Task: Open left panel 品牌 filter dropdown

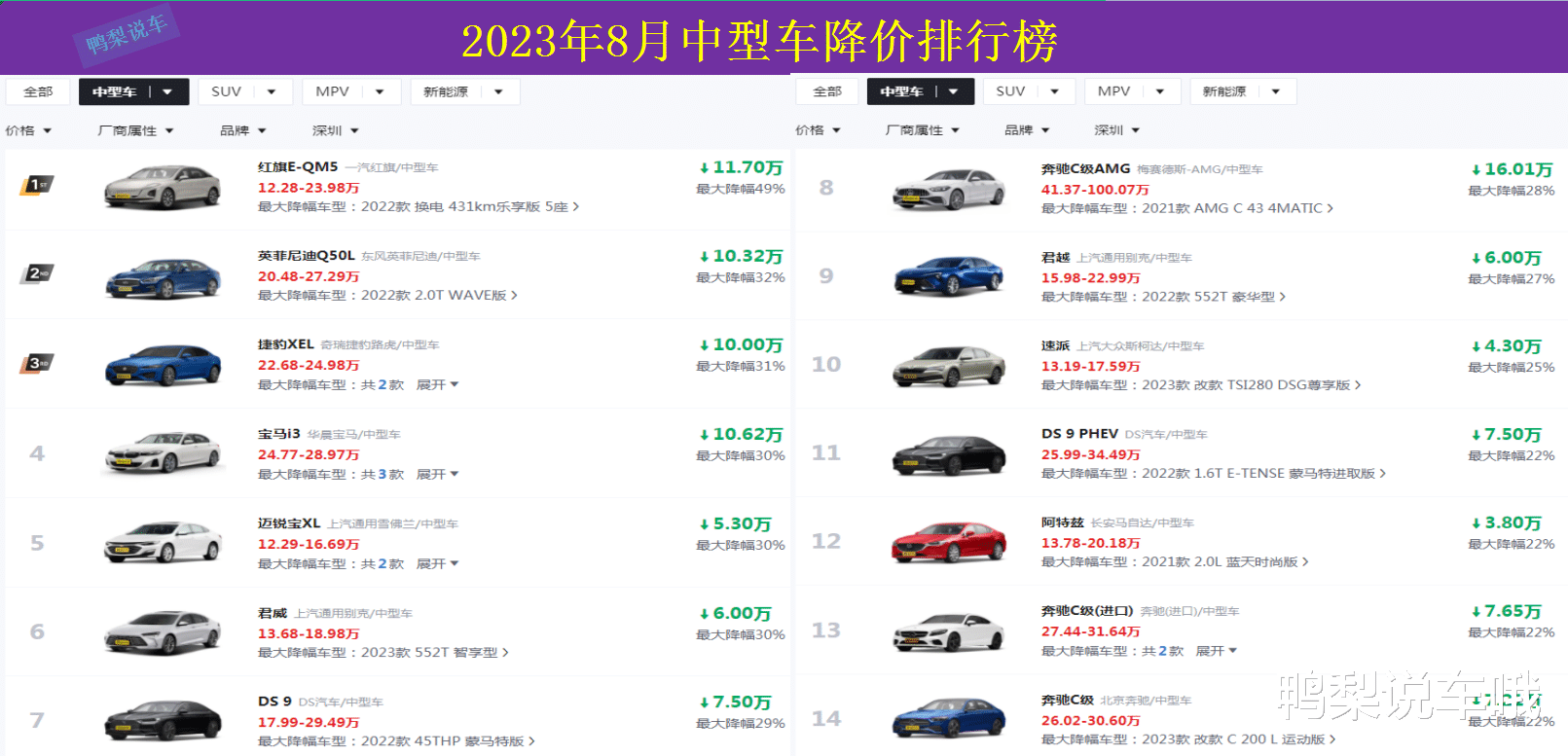Action: click(x=242, y=130)
